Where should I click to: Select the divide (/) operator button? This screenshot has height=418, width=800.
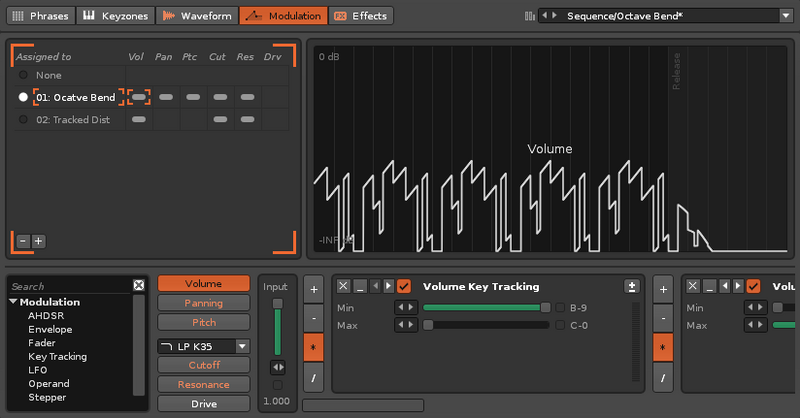313,378
